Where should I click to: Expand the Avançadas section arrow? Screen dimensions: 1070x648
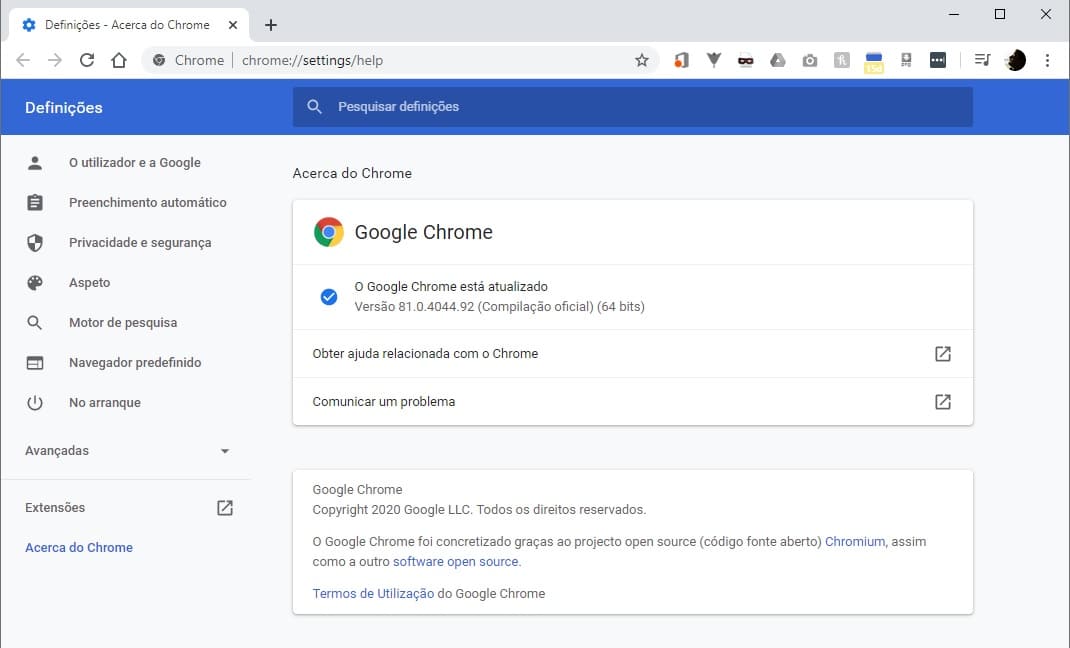(225, 451)
